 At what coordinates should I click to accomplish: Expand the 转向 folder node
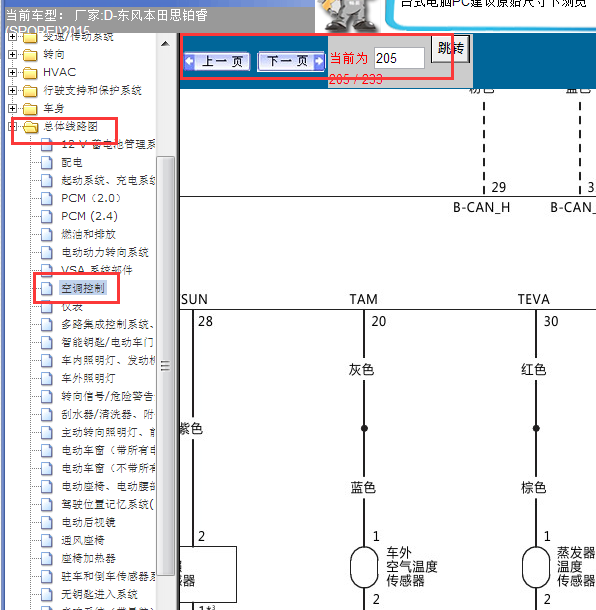click(12, 54)
